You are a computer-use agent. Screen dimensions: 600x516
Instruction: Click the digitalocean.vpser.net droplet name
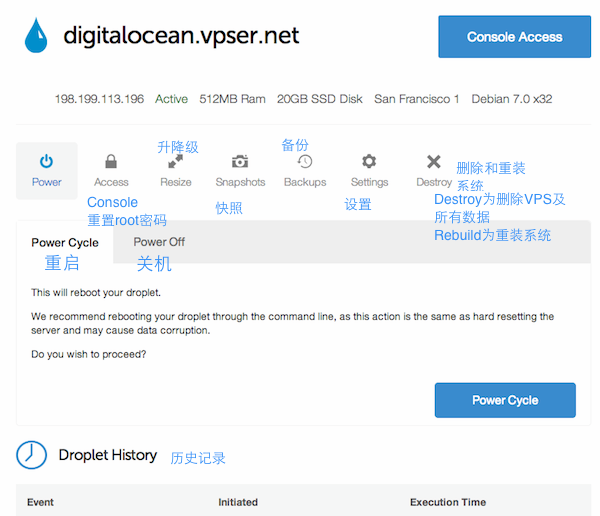(x=181, y=36)
